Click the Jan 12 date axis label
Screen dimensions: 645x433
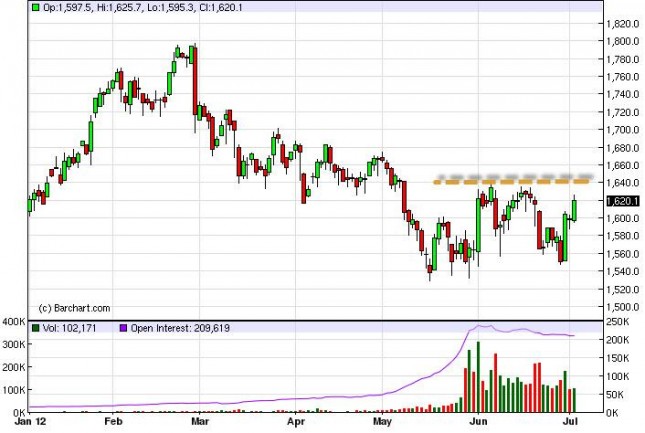[x=30, y=421]
